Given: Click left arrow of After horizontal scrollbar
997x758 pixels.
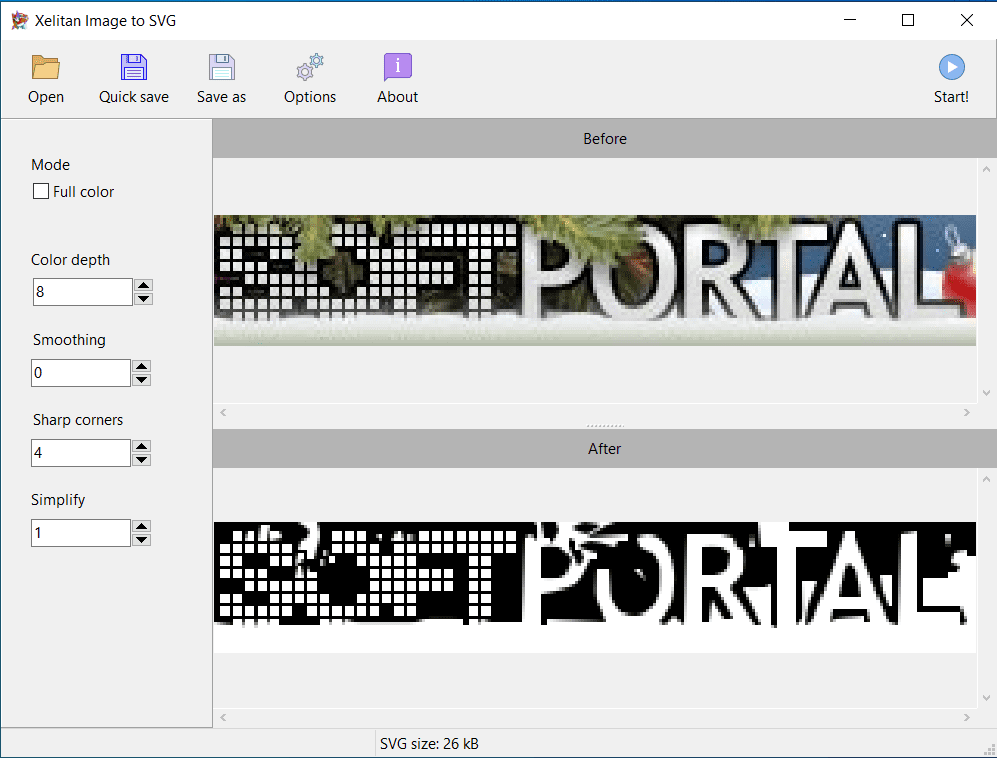Looking at the screenshot, I should (x=223, y=717).
